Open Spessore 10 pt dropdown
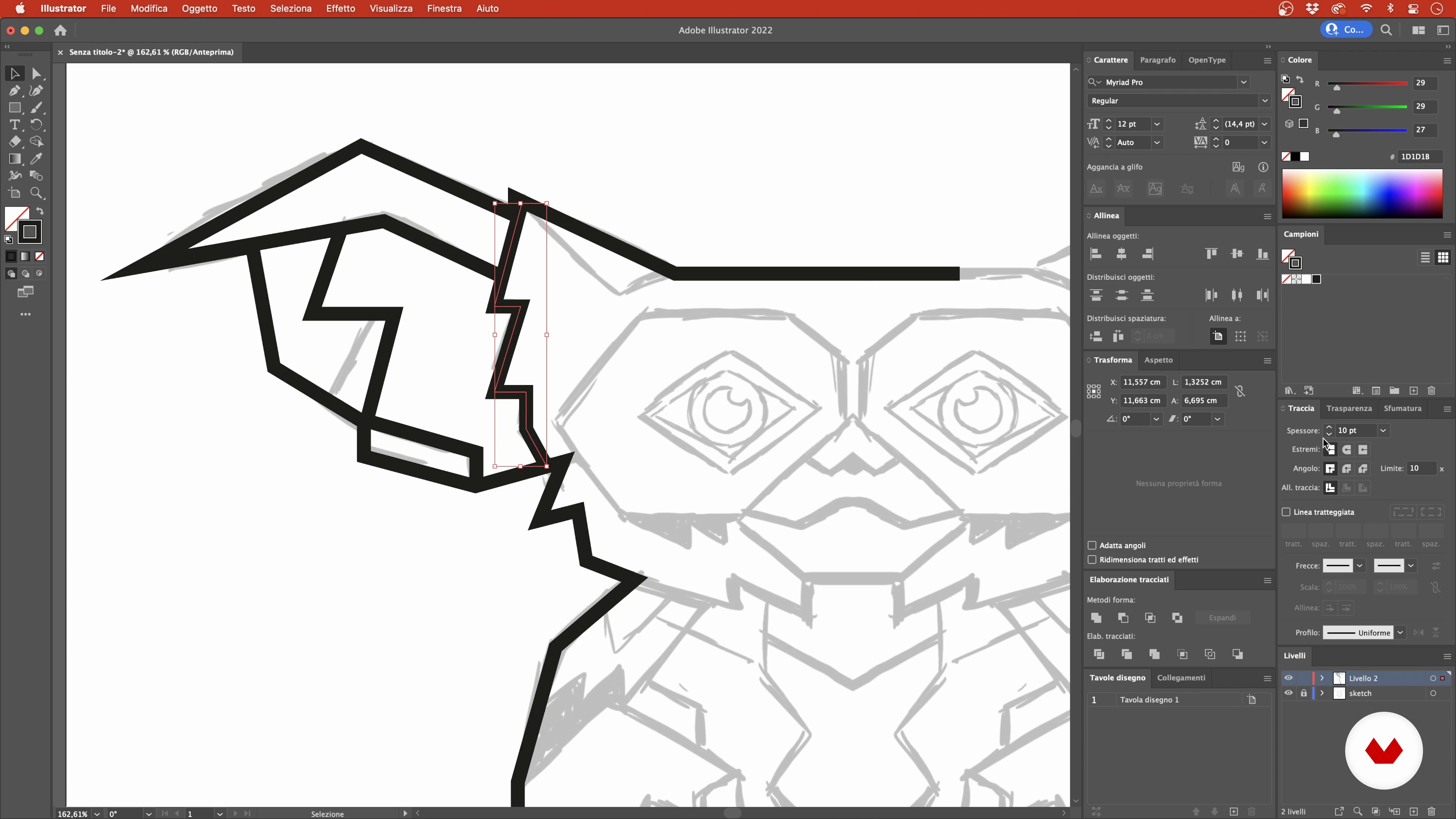 (1383, 431)
